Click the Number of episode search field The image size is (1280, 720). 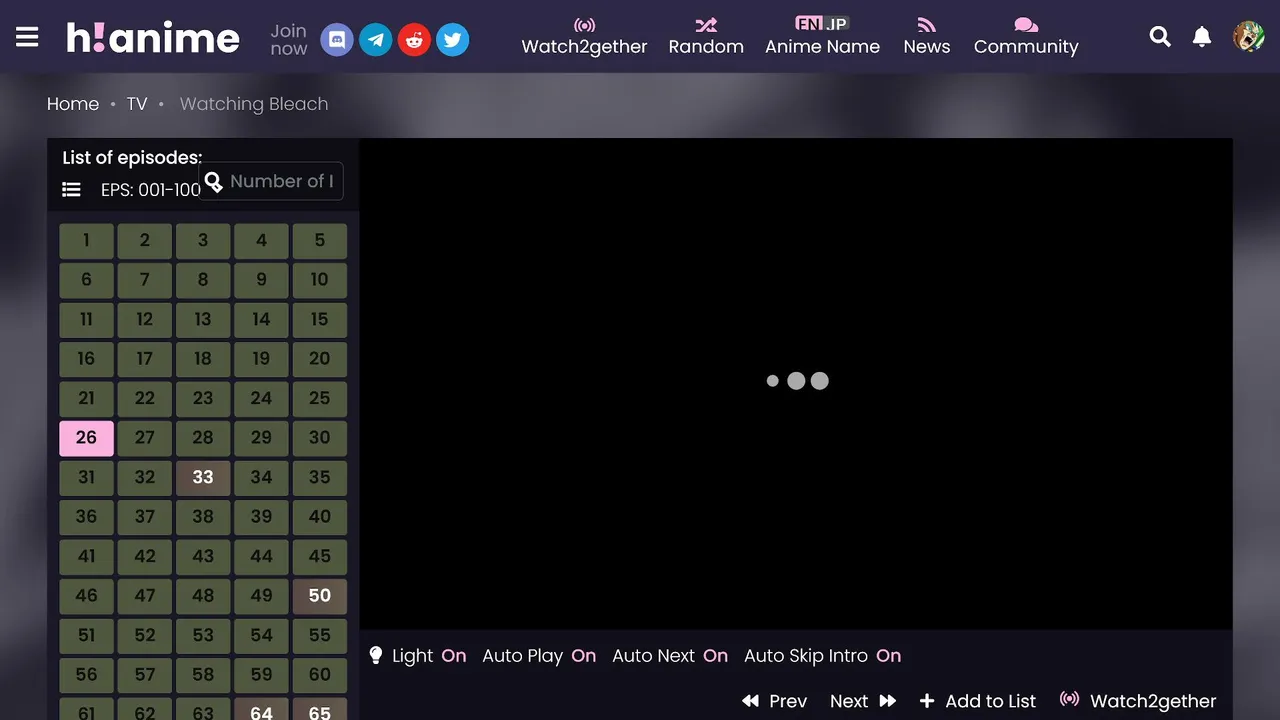tap(271, 181)
